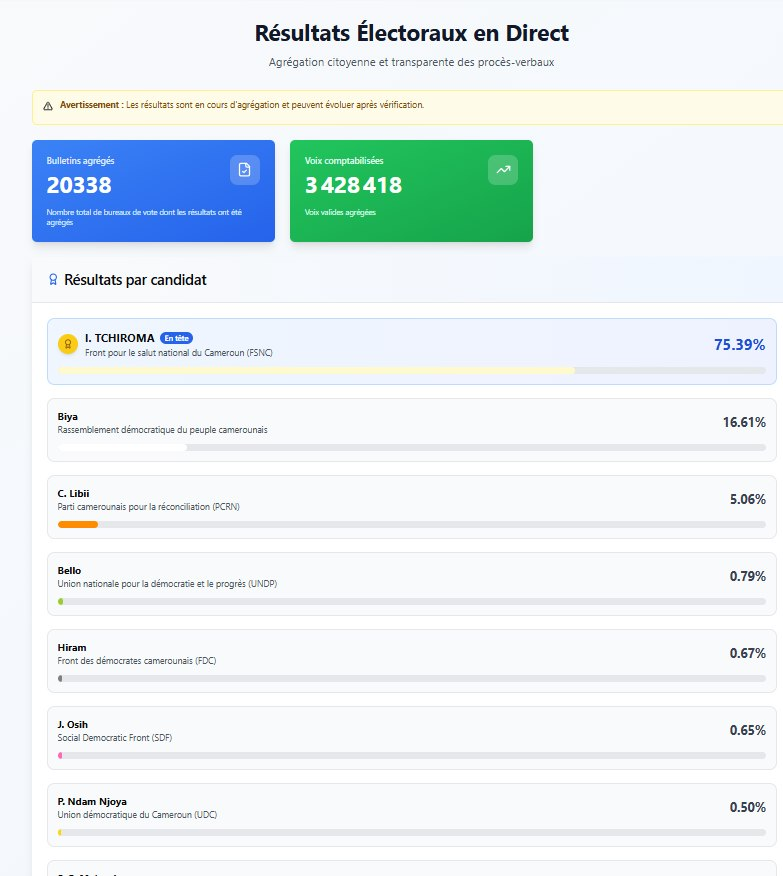Screen dimensions: 783x876
Task: Click the 75.39% percentage
Action: pos(739,345)
